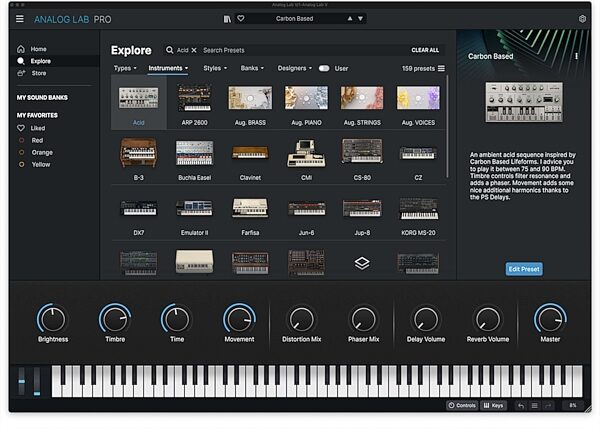
Task: Select the ARP 2600 instrument
Action: click(194, 104)
